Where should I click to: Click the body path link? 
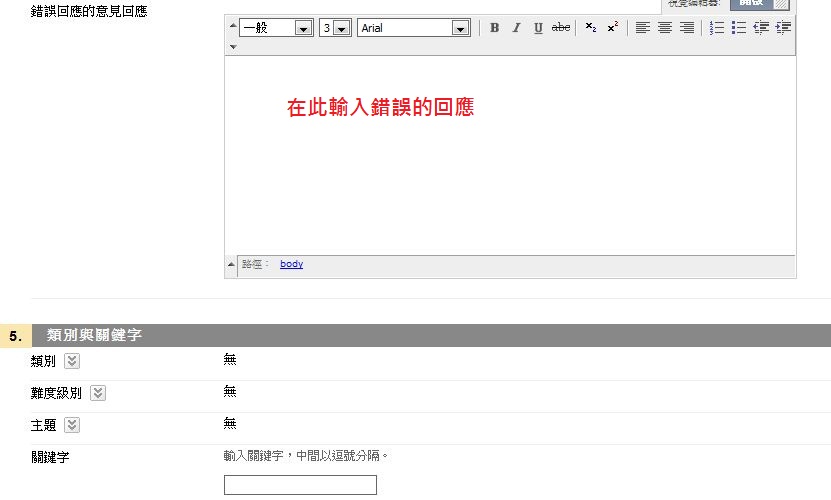pos(291,264)
